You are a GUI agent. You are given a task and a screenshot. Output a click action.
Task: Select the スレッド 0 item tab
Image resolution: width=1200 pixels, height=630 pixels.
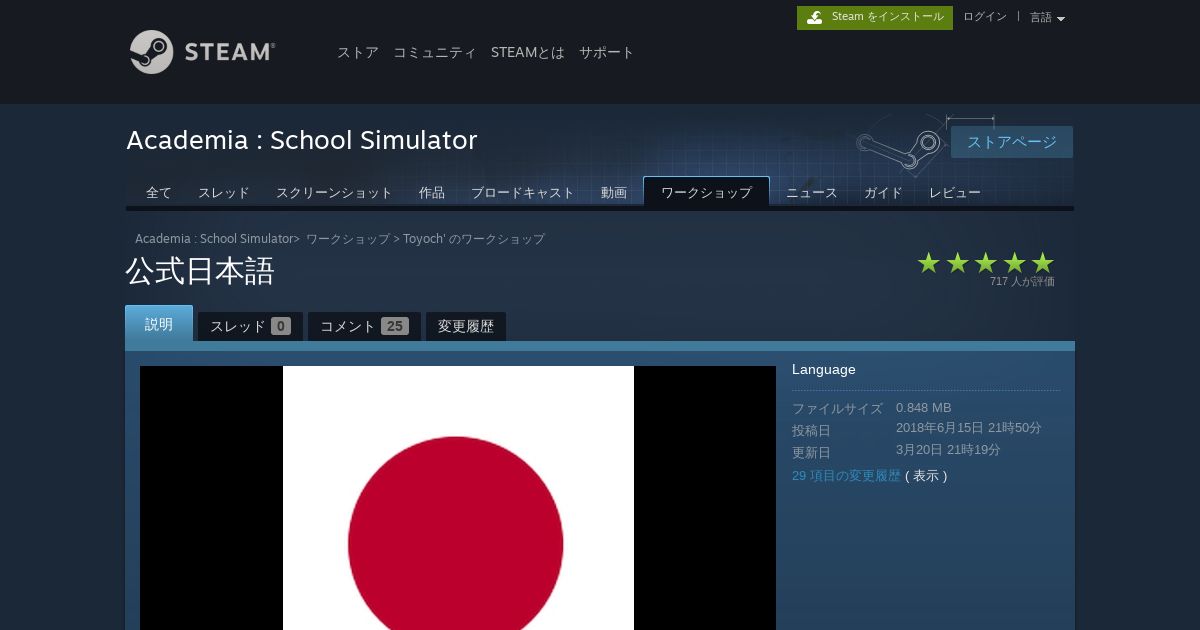[250, 326]
